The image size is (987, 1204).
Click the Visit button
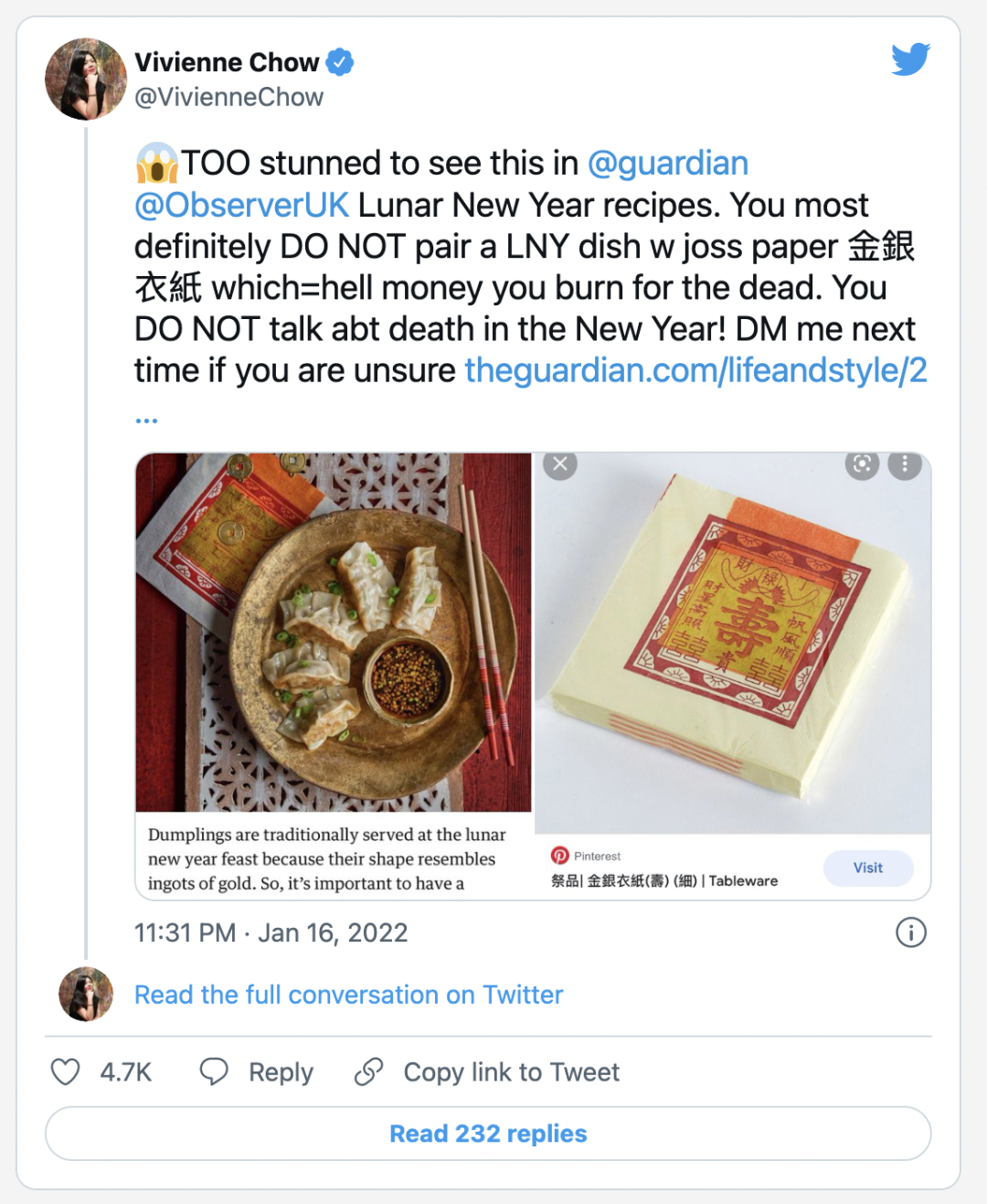[867, 868]
